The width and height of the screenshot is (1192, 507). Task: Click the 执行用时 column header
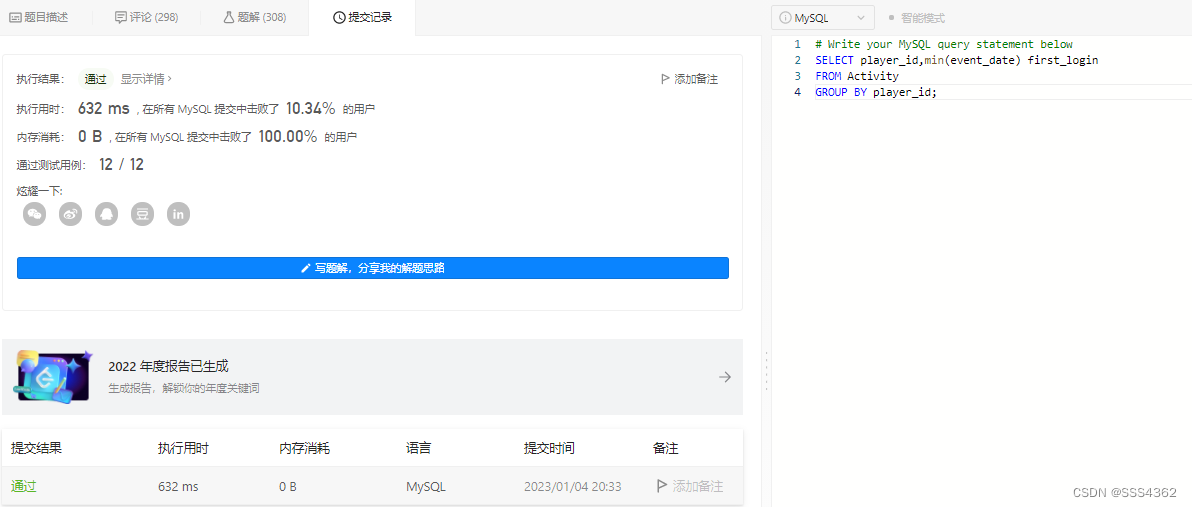click(x=183, y=448)
